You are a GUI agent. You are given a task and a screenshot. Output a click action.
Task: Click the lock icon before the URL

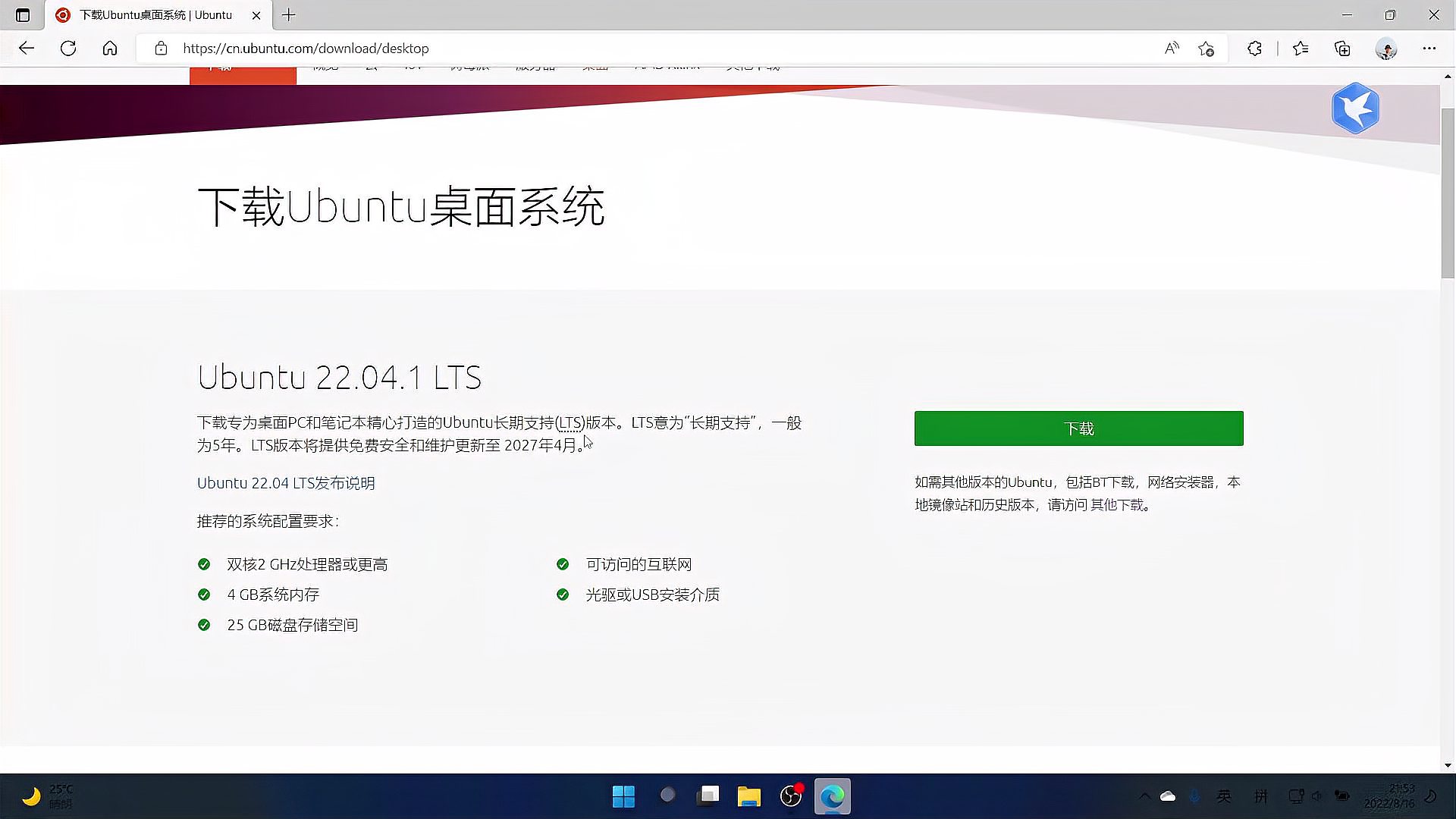point(161,48)
